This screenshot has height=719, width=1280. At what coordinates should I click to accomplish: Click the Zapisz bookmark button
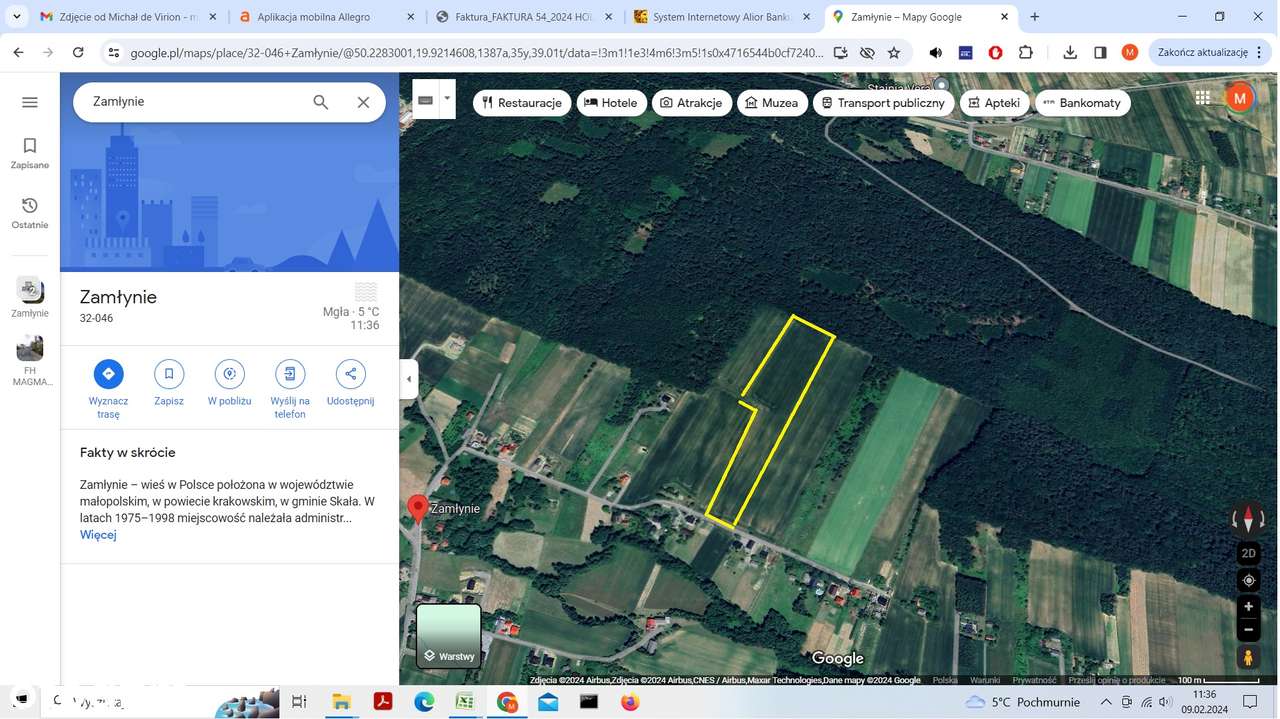point(169,383)
